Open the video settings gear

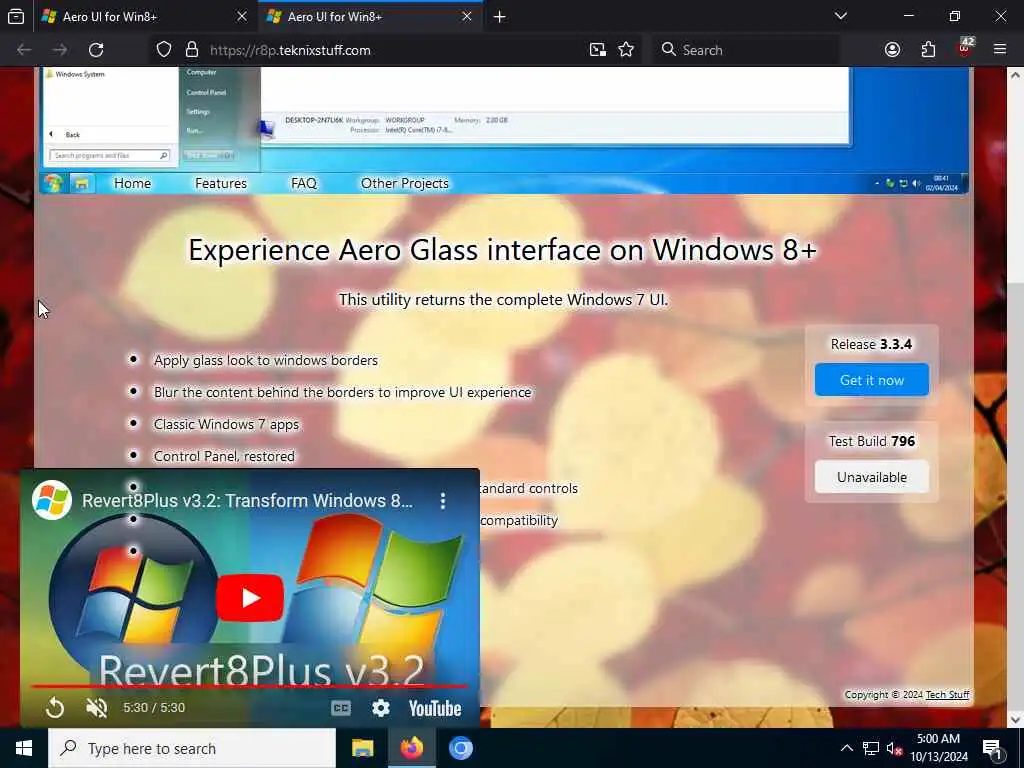pyautogui.click(x=381, y=708)
